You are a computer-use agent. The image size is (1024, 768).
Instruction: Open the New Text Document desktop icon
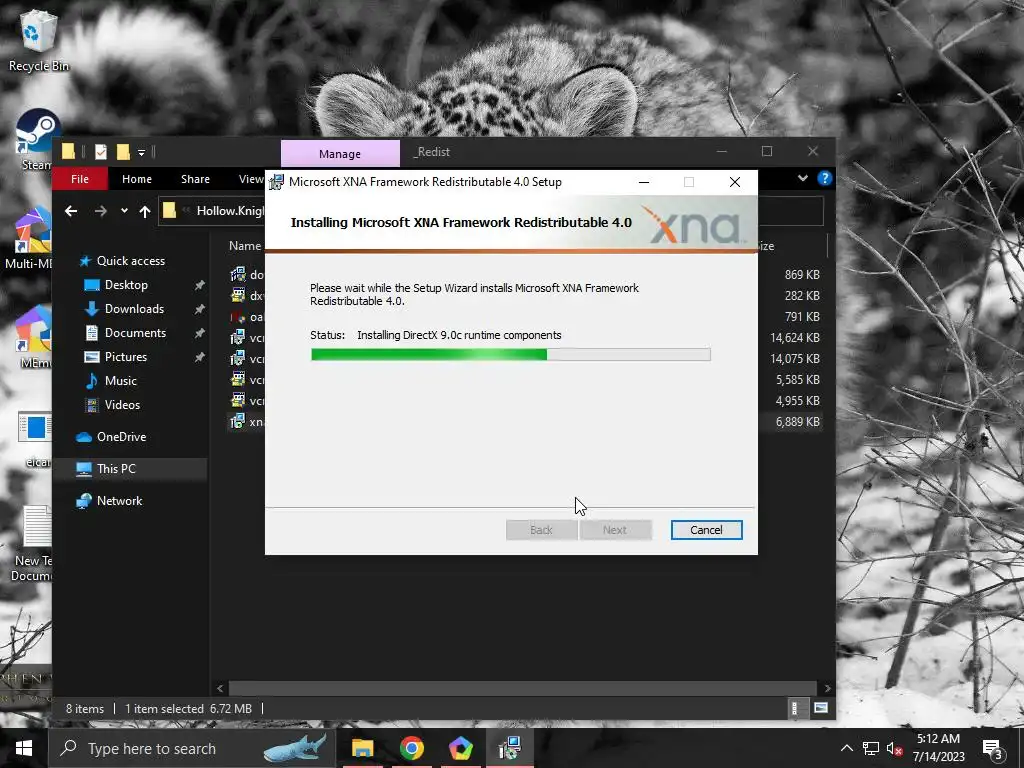33,544
